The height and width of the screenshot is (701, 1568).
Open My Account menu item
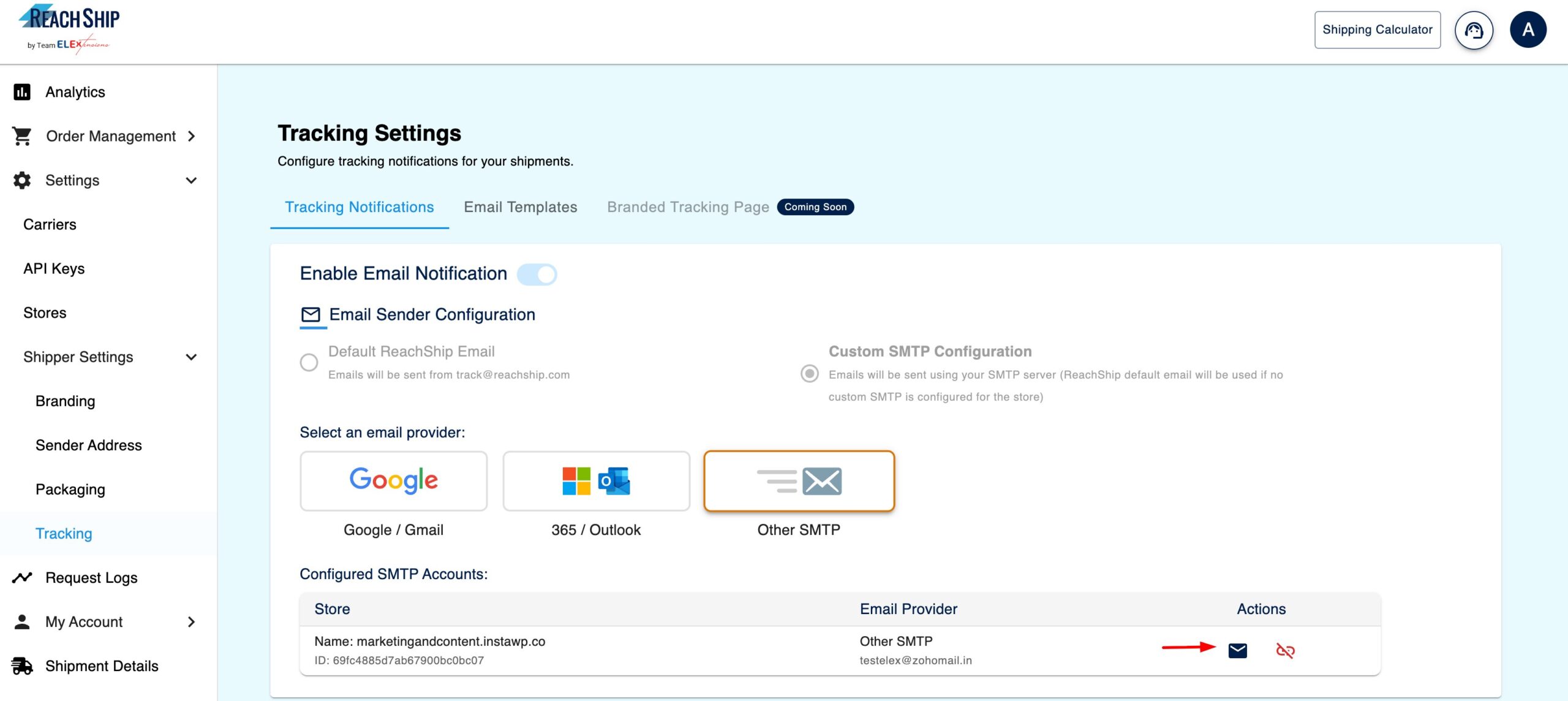tap(84, 621)
